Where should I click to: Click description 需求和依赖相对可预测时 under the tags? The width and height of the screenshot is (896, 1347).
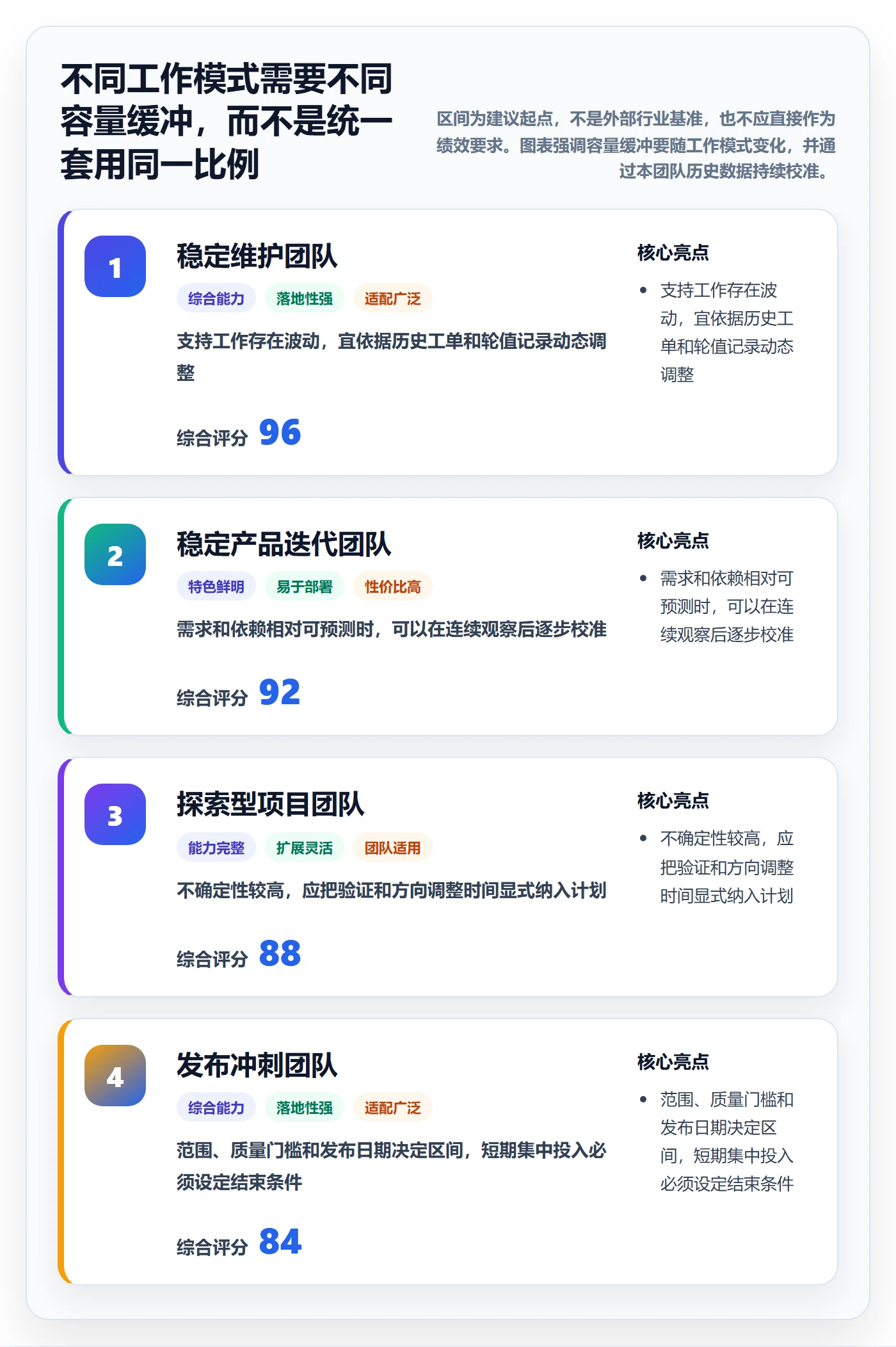tap(392, 629)
